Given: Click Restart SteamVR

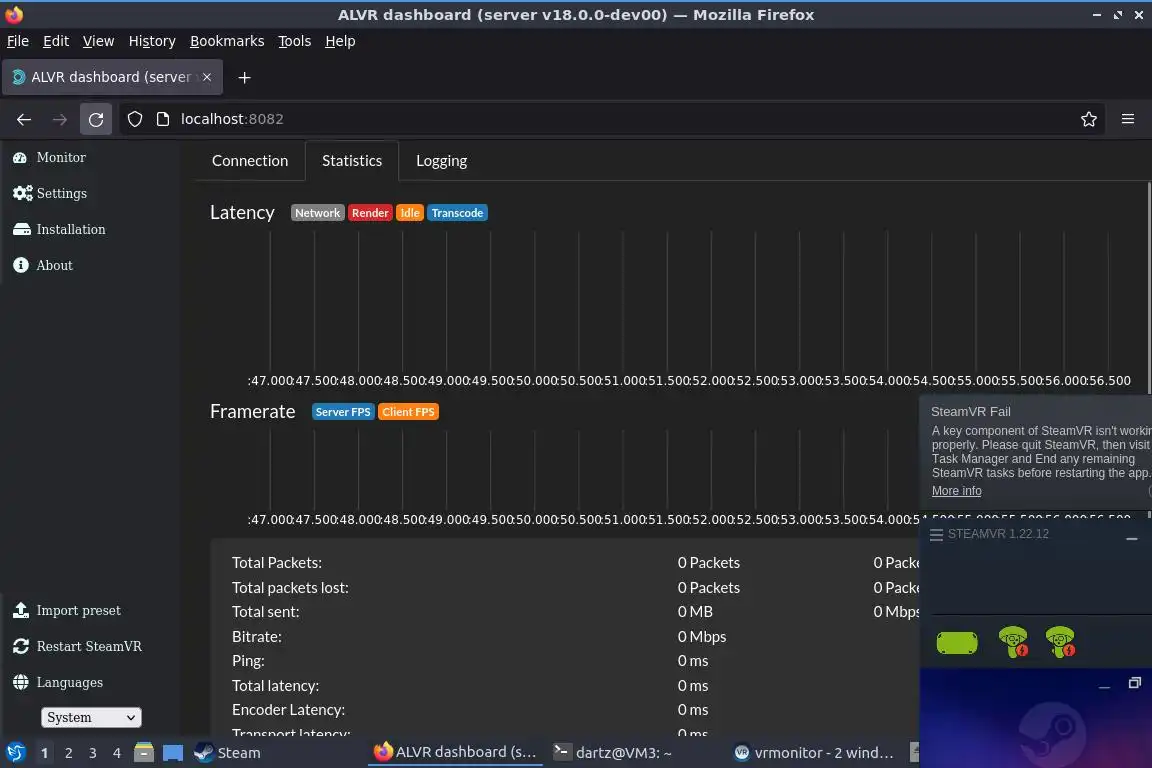Looking at the screenshot, I should 77,646.
